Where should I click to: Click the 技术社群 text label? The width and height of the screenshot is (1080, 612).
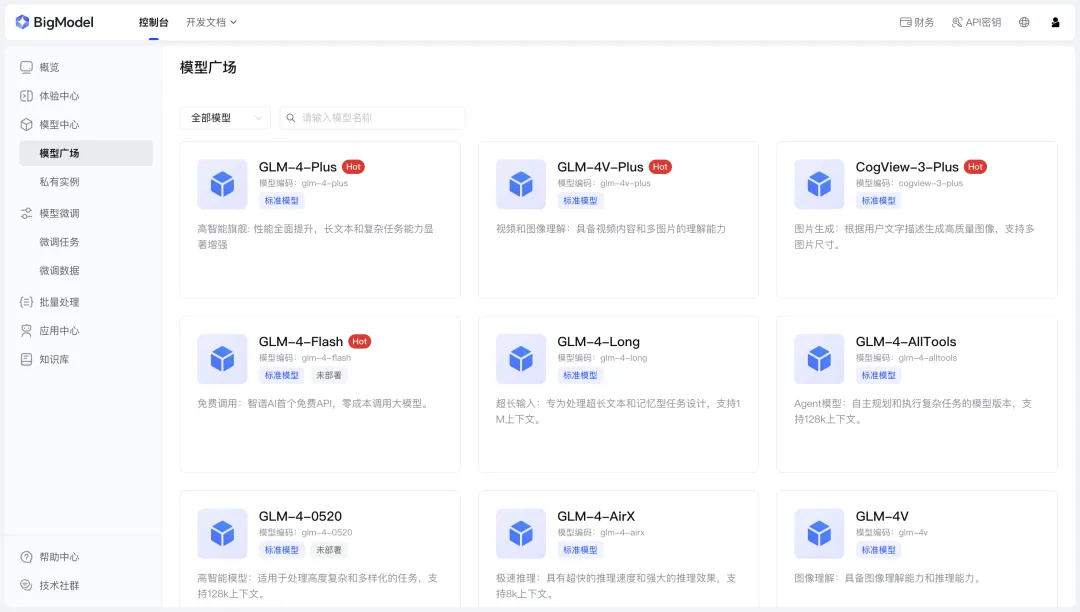[59, 585]
